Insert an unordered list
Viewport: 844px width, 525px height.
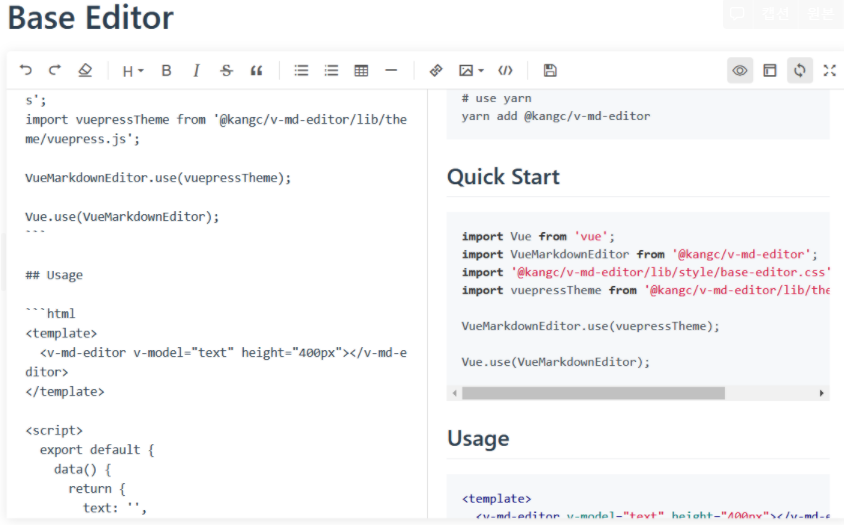tap(301, 71)
